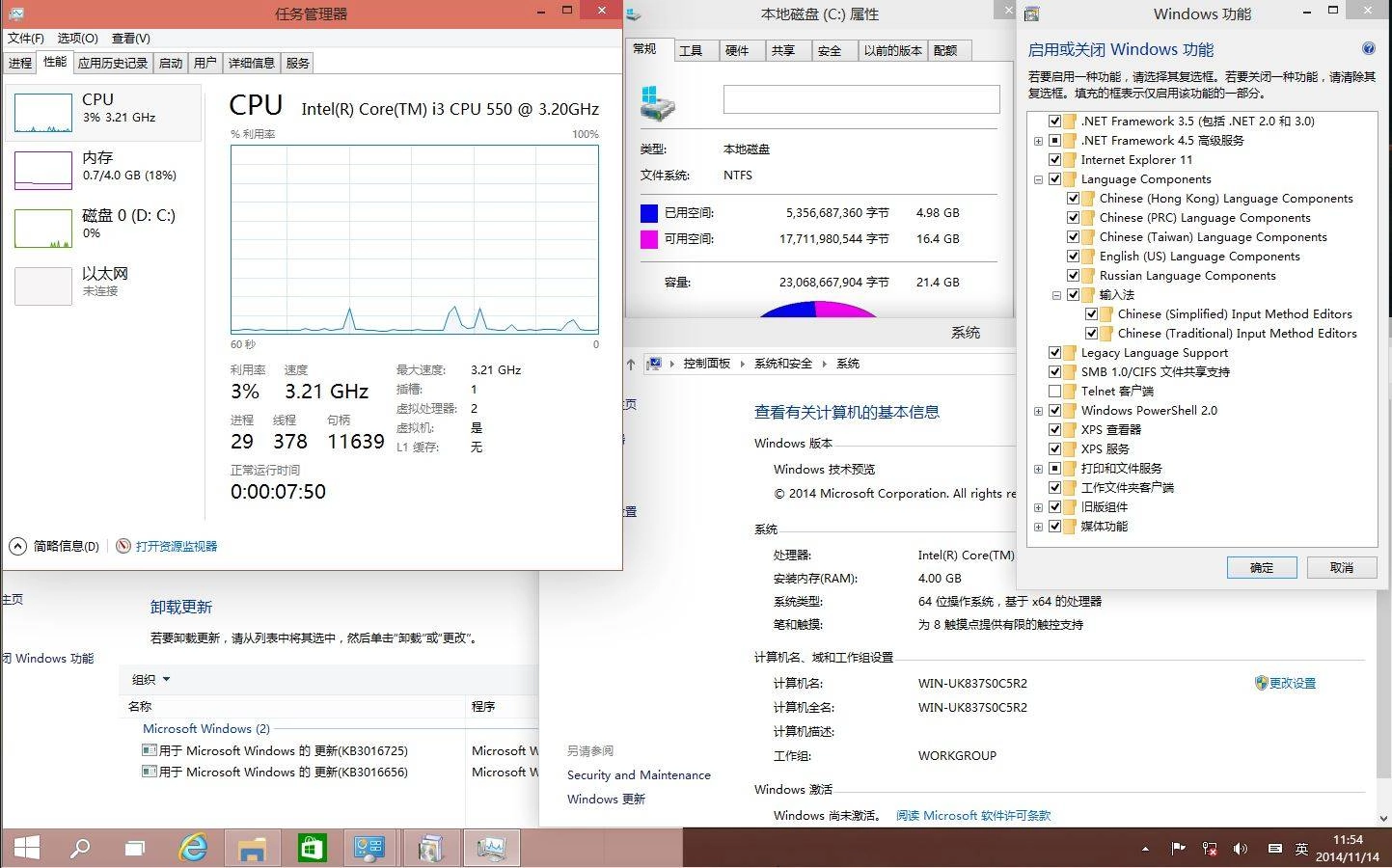Screen dimensions: 1392x868
Task: Switch to Task Manager taskbar icon
Action: click(x=491, y=849)
